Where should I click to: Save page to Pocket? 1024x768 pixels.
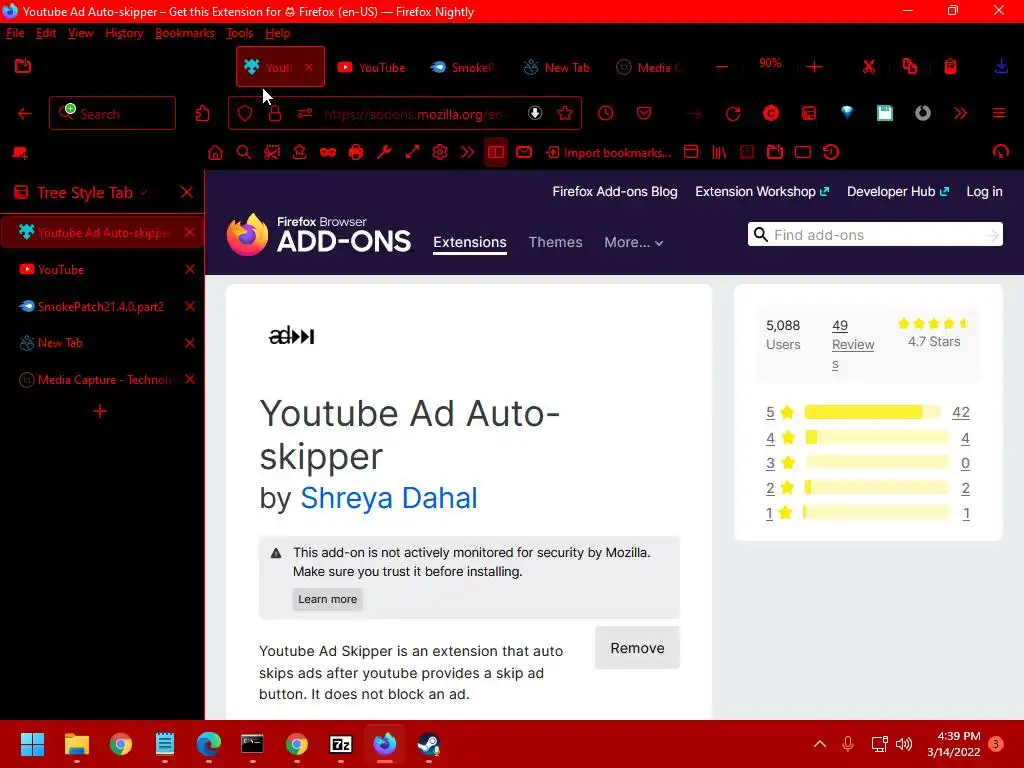tap(644, 113)
